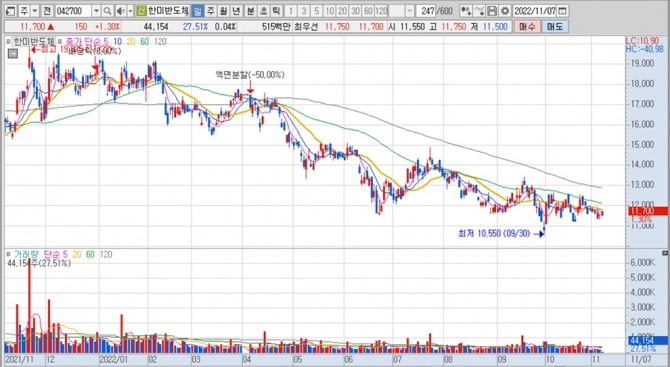Click the window layout icon at toolbar start
The height and width of the screenshot is (367, 670).
click(10, 11)
